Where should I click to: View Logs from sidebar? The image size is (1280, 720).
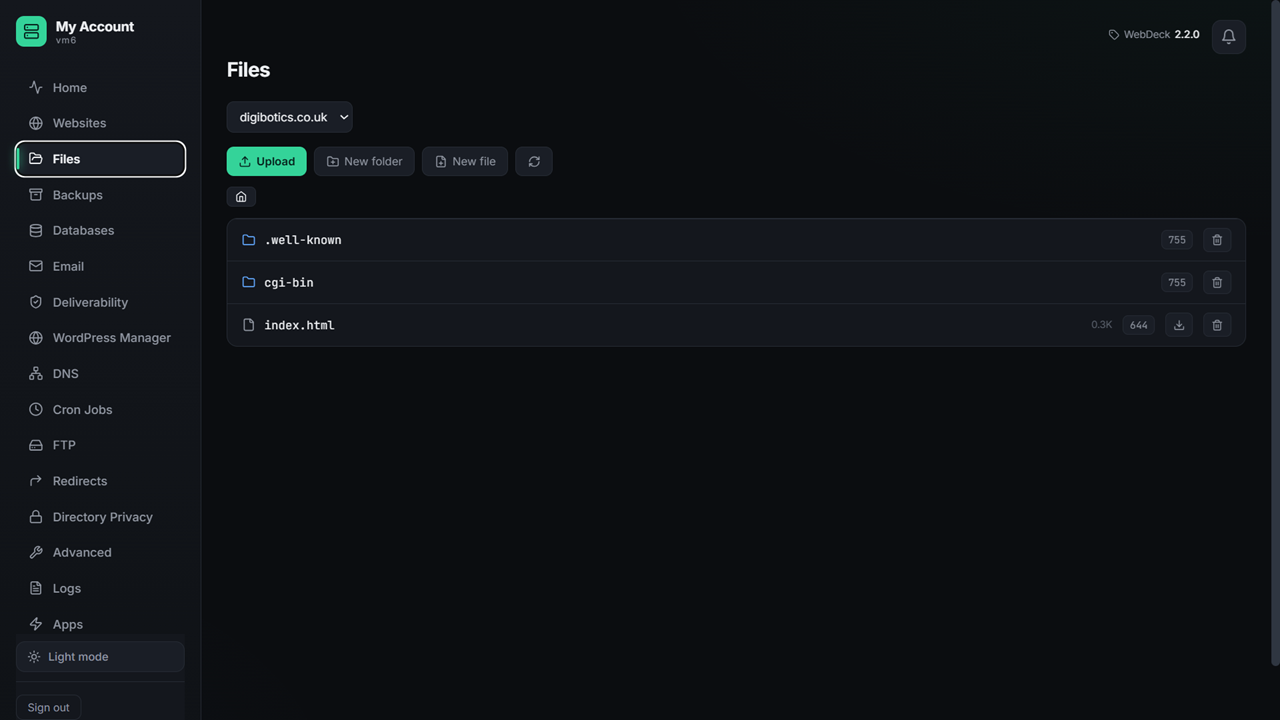100,588
